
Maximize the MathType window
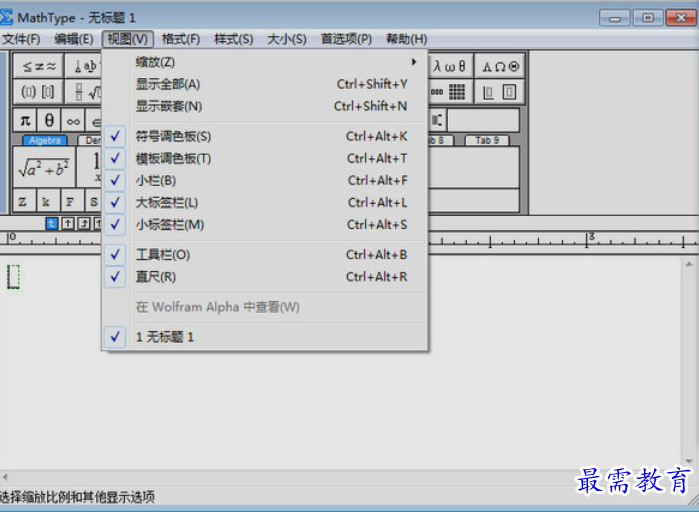pos(647,18)
